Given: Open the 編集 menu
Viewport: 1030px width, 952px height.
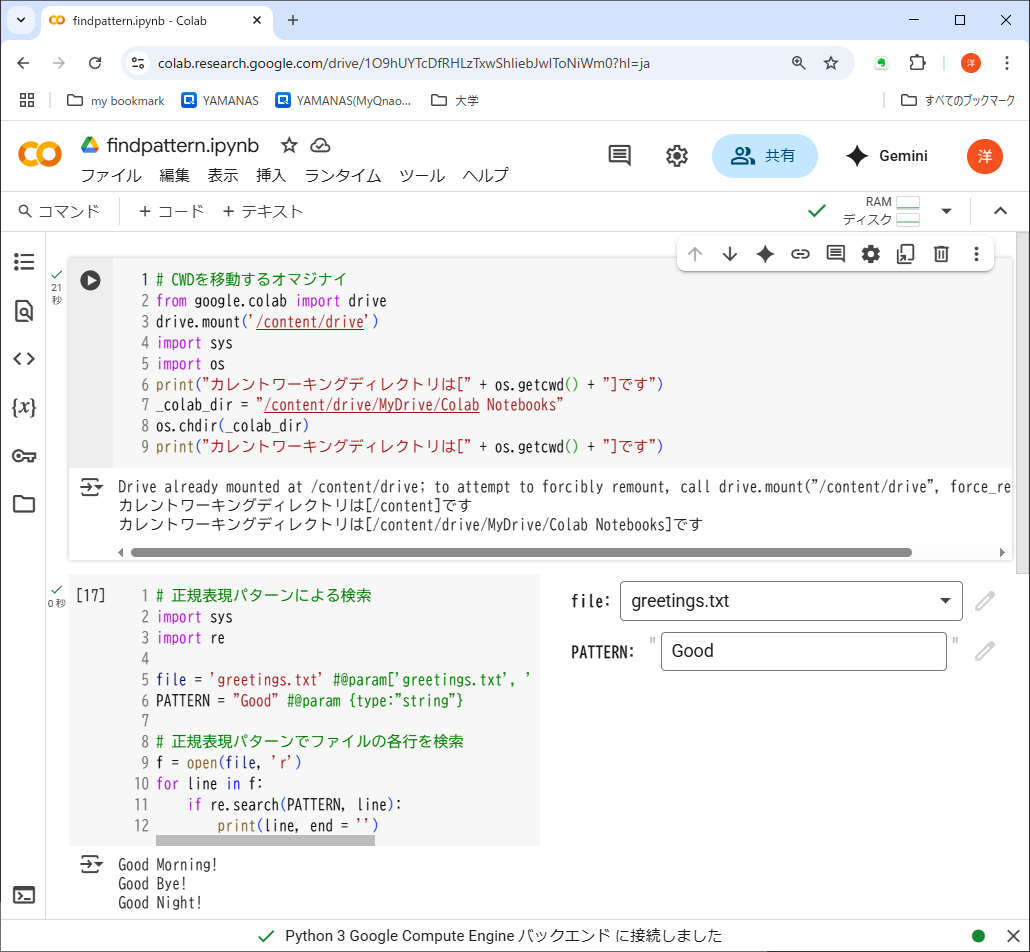Looking at the screenshot, I should click(x=174, y=175).
